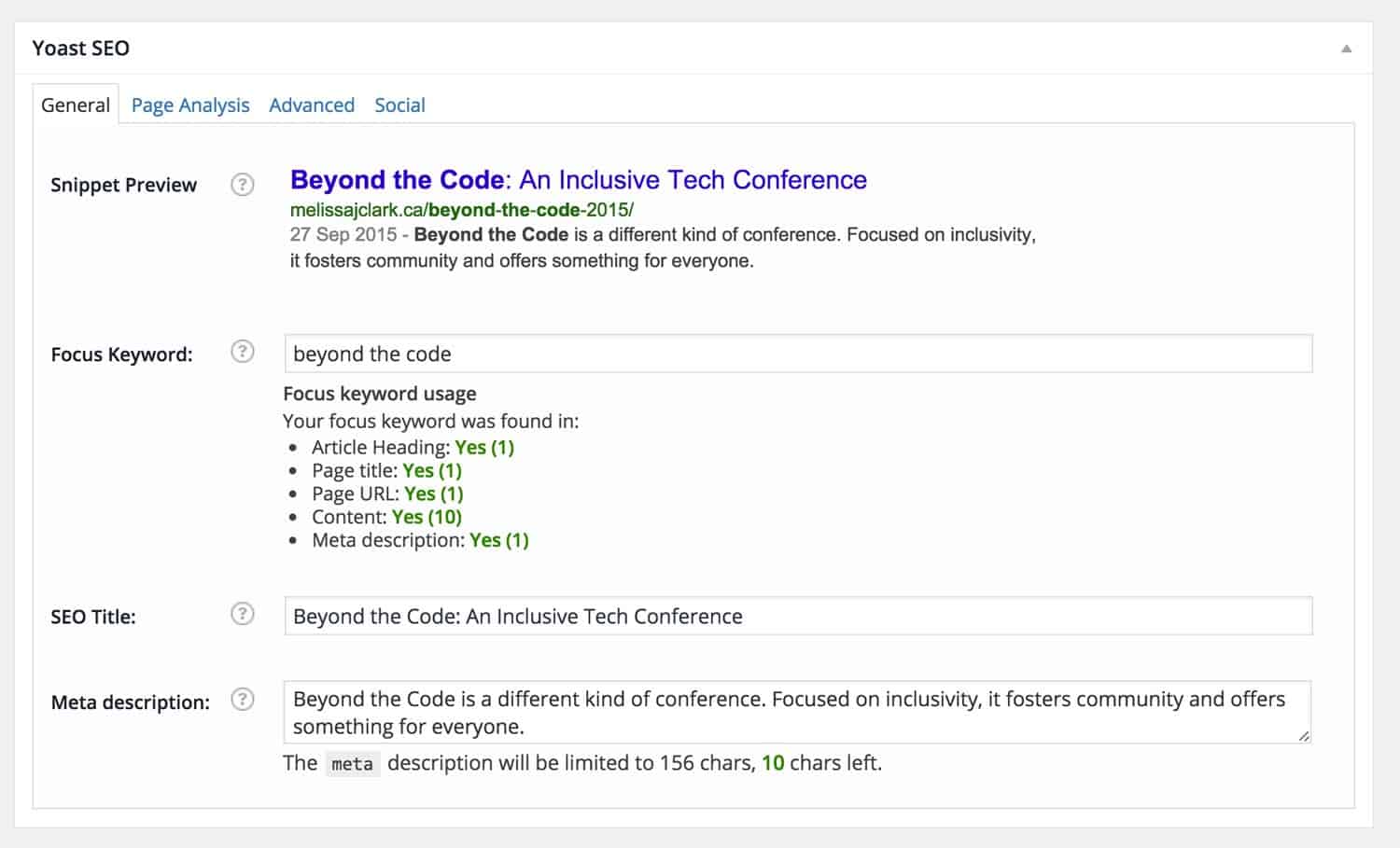Open help icon beside SEO Title

pyautogui.click(x=243, y=613)
